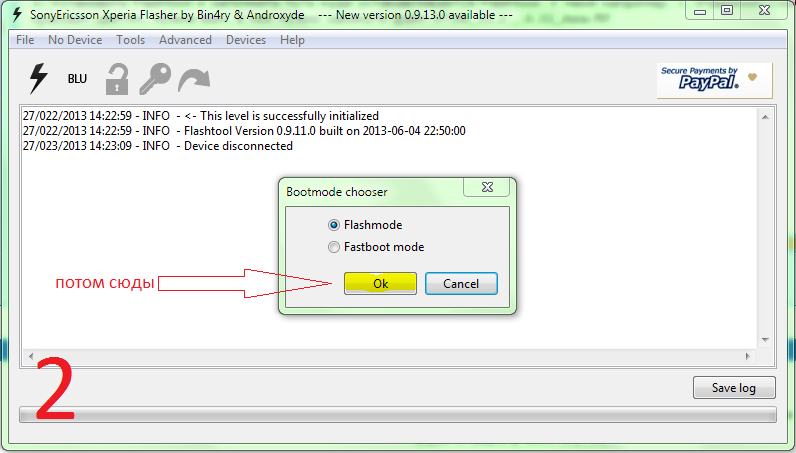
Task: Open the Help menu
Action: [x=292, y=40]
